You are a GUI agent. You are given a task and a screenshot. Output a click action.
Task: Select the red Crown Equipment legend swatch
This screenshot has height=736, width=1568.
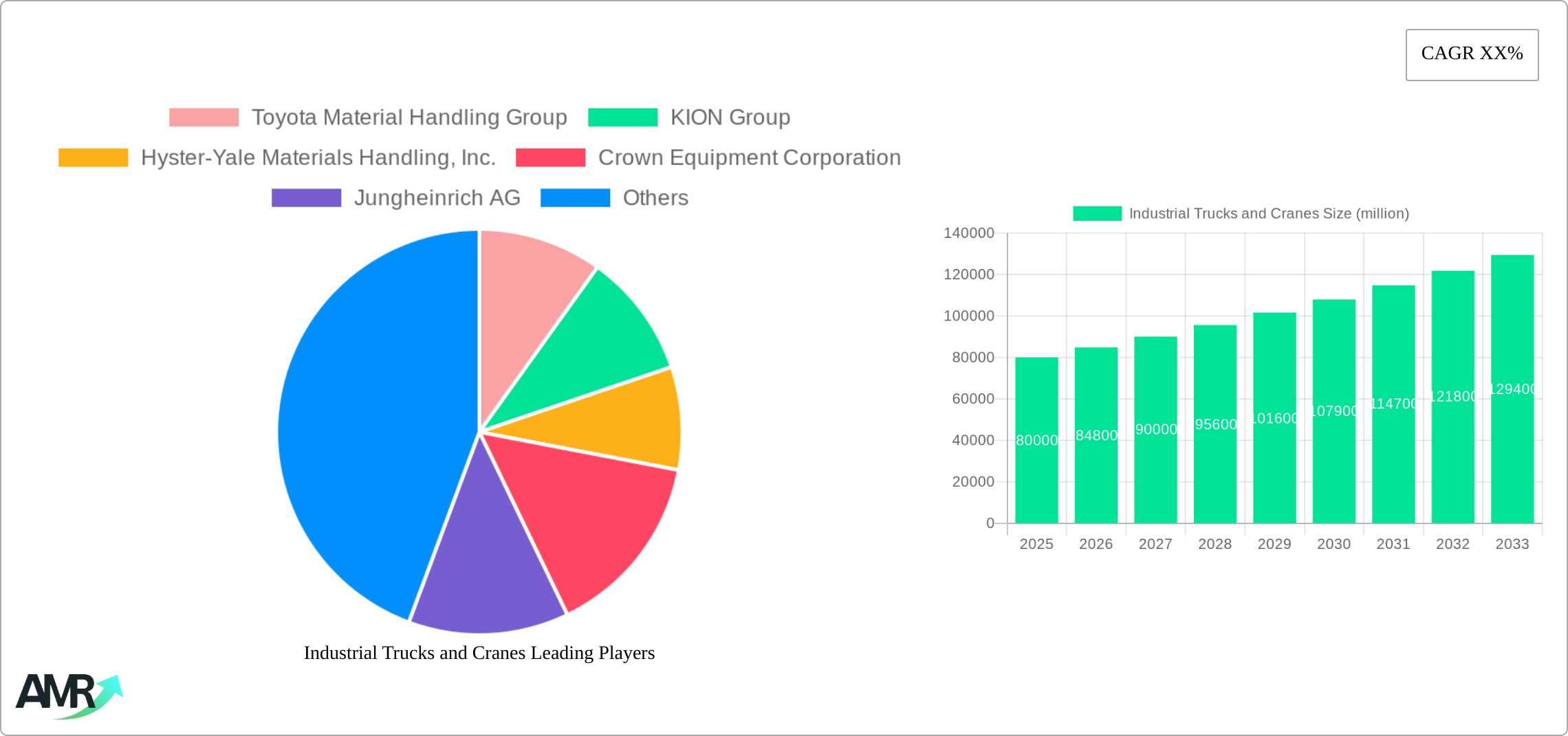(x=549, y=157)
